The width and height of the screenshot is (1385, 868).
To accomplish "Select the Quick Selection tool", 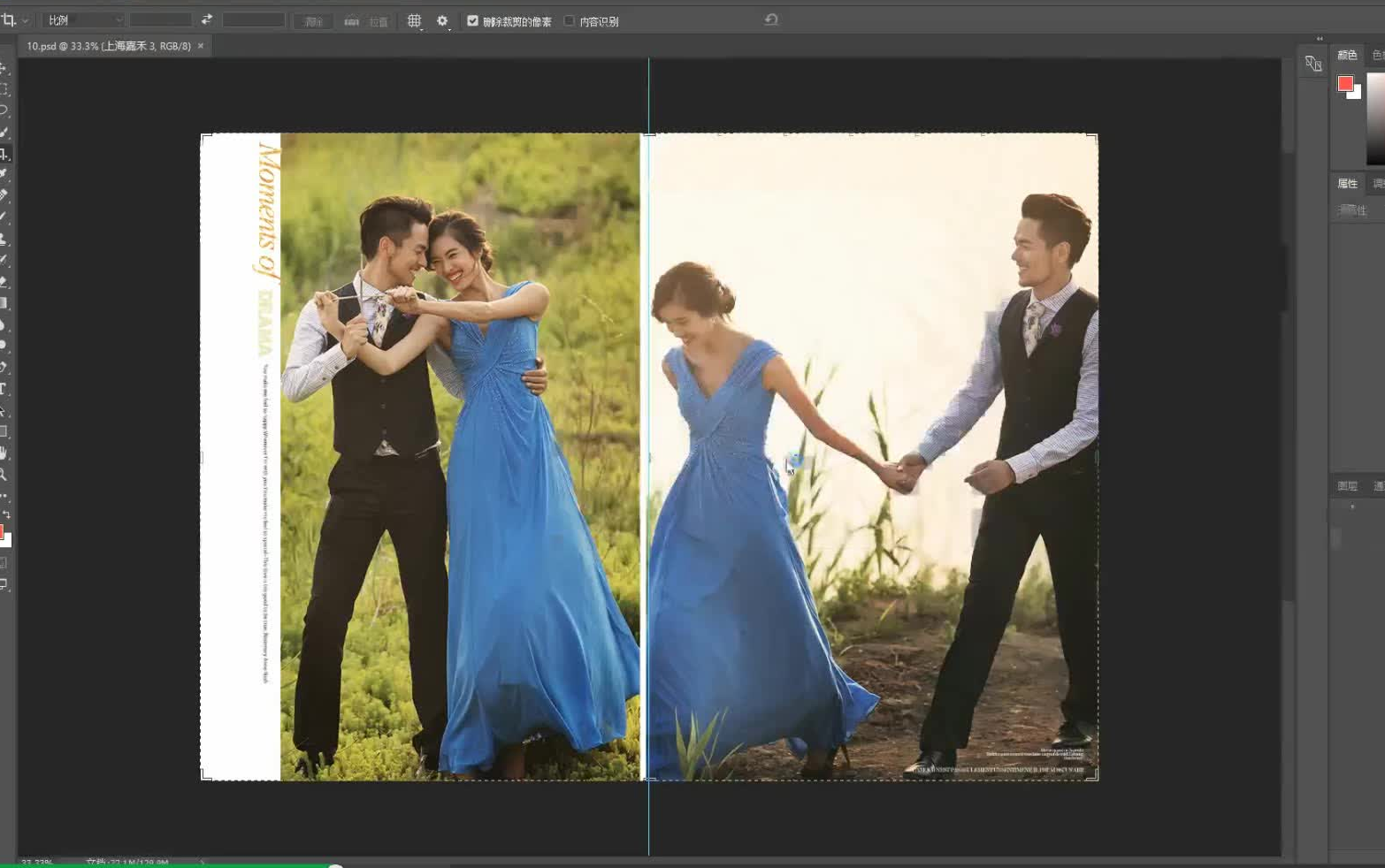I will [4, 133].
